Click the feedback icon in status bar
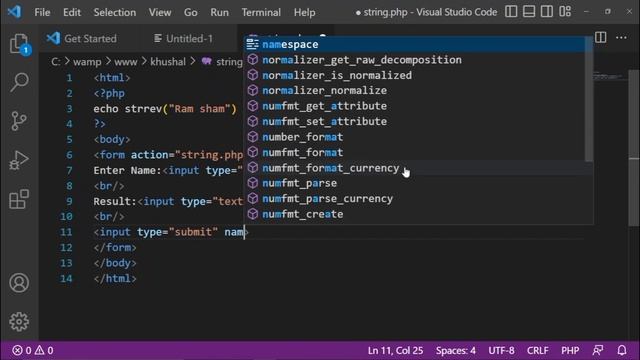The image size is (640, 360). coord(598,350)
